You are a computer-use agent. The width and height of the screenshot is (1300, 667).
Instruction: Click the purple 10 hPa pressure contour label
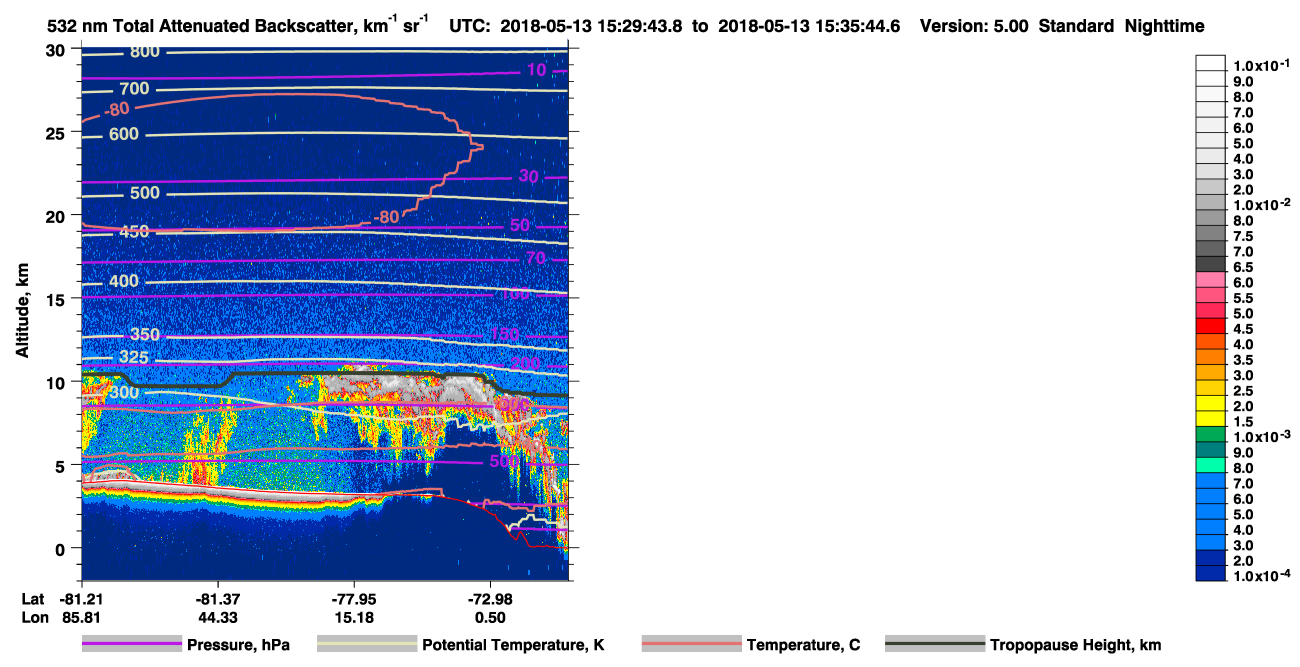click(537, 70)
